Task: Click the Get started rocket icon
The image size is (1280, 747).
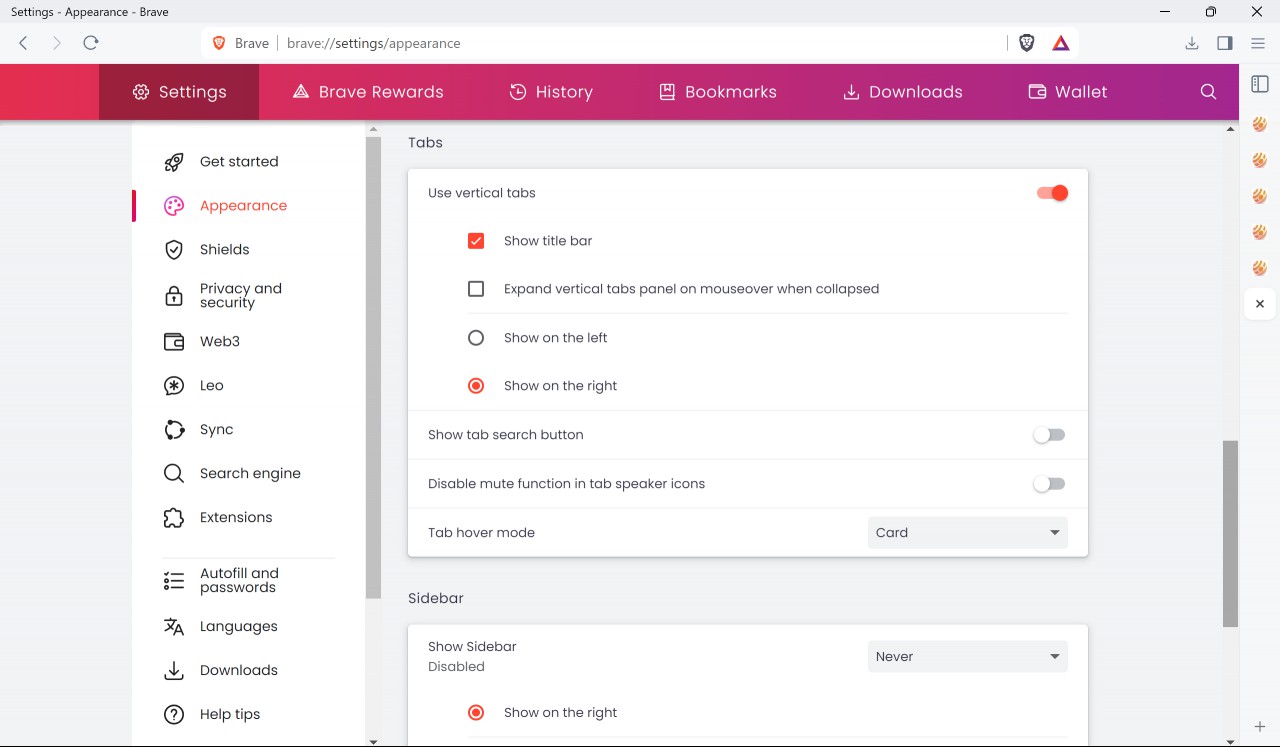Action: (x=174, y=162)
